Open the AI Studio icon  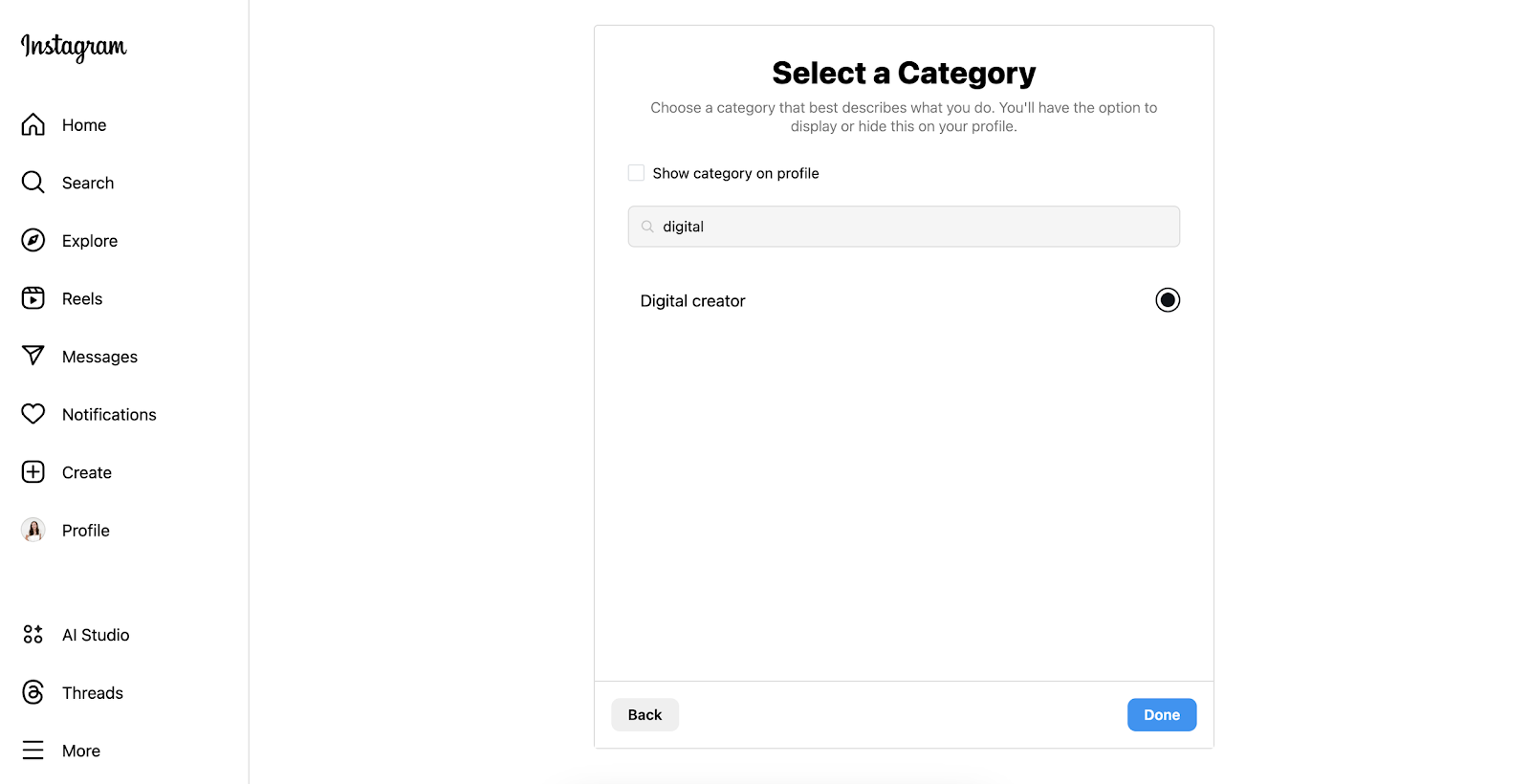(33, 635)
